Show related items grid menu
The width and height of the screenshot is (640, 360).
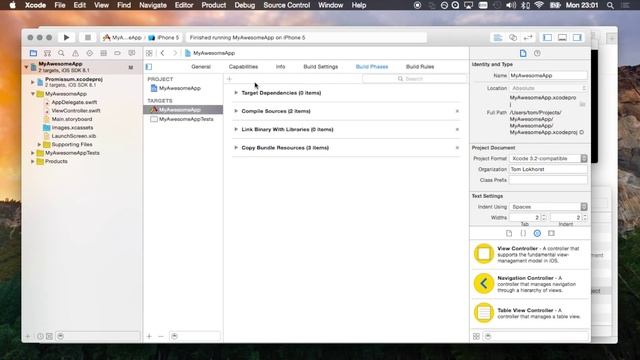pyautogui.click(x=149, y=53)
